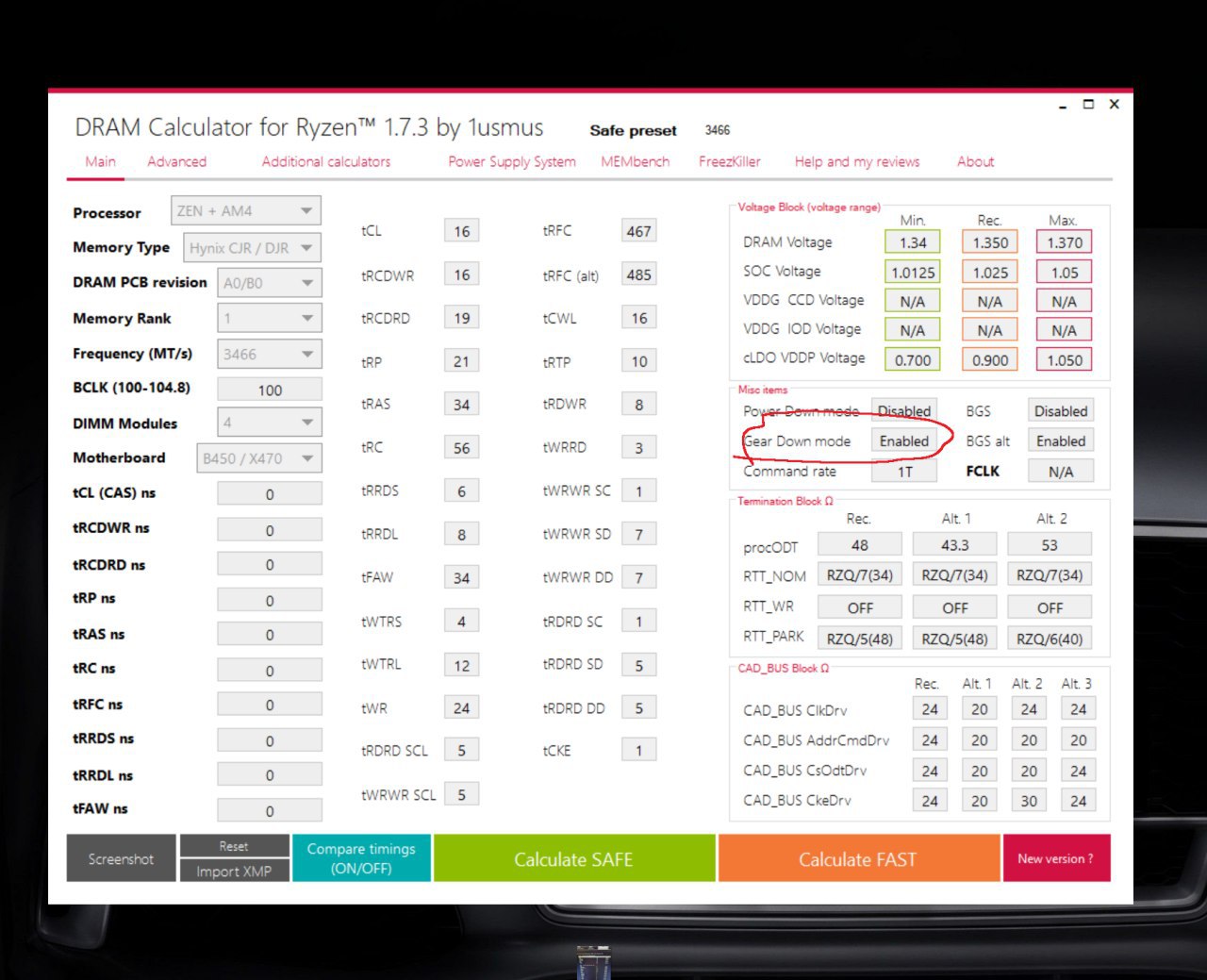Click RTT_PARK Alt. 2 value RZQ/6(40)

pos(1050,639)
